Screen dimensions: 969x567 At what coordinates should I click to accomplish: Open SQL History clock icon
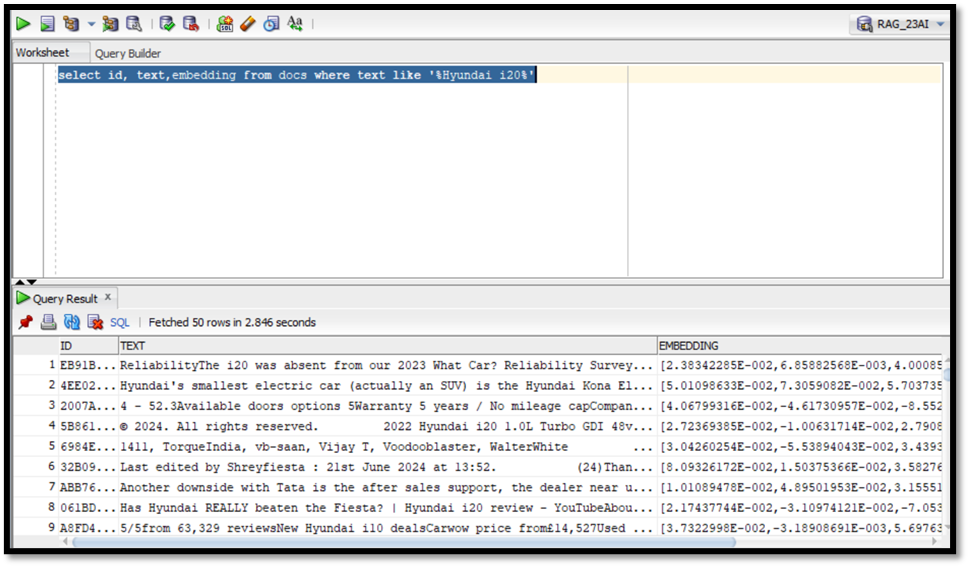click(271, 24)
